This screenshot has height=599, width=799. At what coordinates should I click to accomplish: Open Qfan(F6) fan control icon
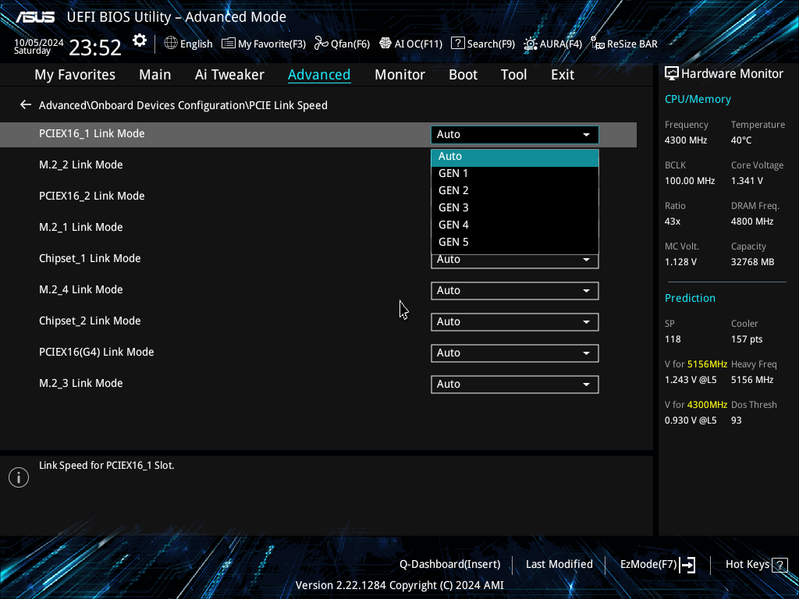tap(321, 43)
